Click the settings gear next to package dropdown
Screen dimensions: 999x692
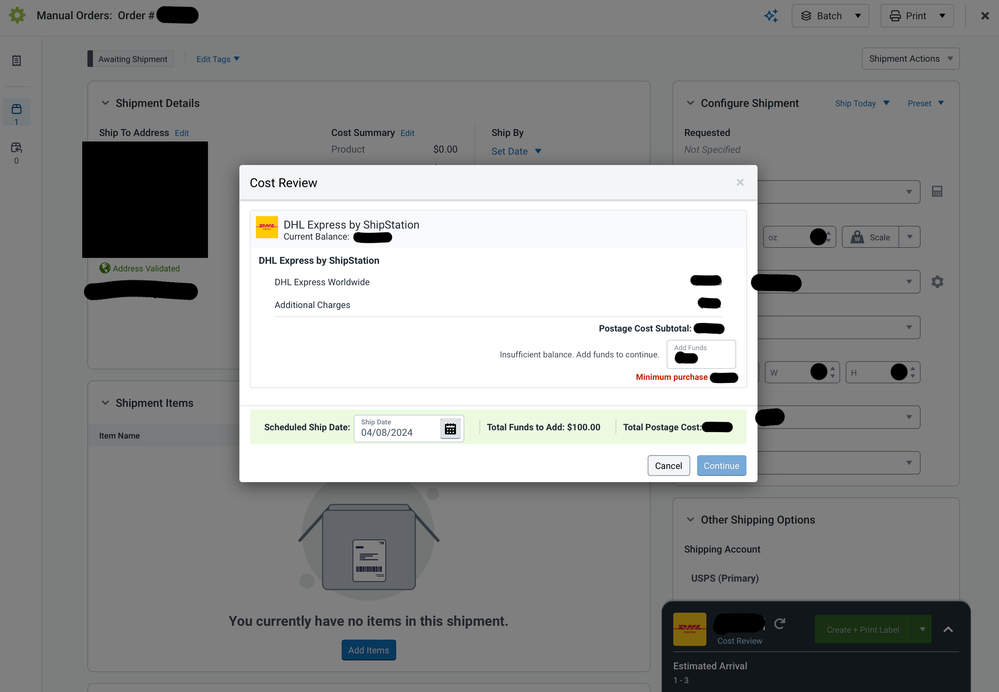click(937, 282)
